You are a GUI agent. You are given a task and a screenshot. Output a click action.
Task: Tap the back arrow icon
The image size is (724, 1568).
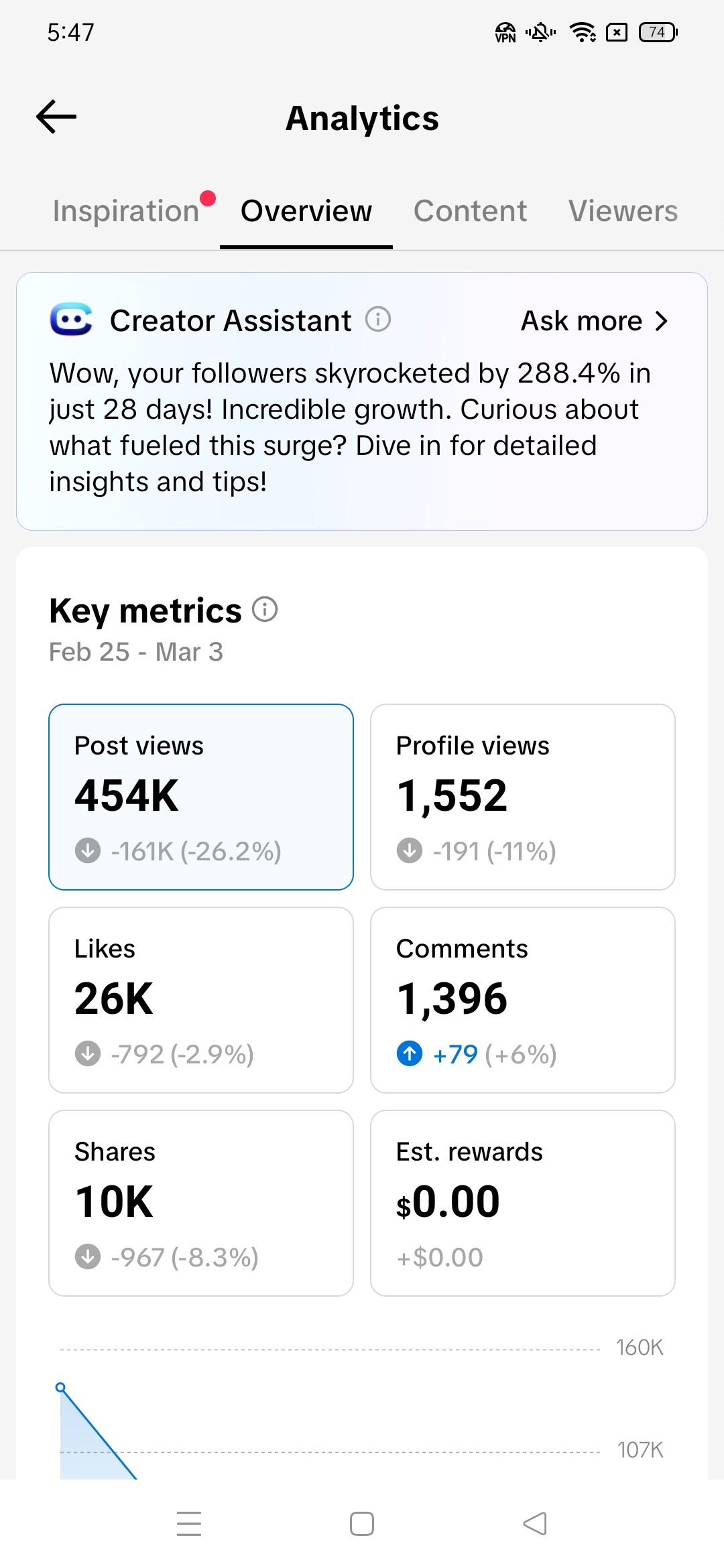pos(56,117)
